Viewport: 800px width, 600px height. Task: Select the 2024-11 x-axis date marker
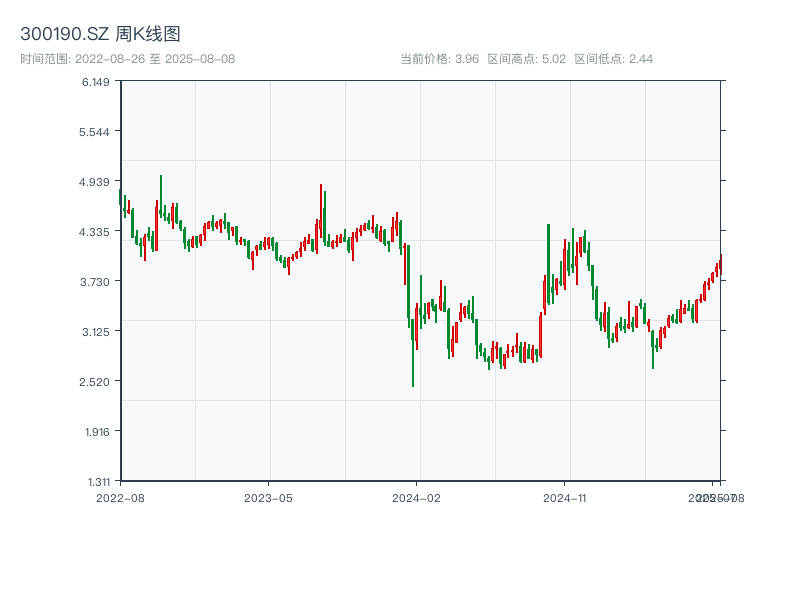click(565, 497)
